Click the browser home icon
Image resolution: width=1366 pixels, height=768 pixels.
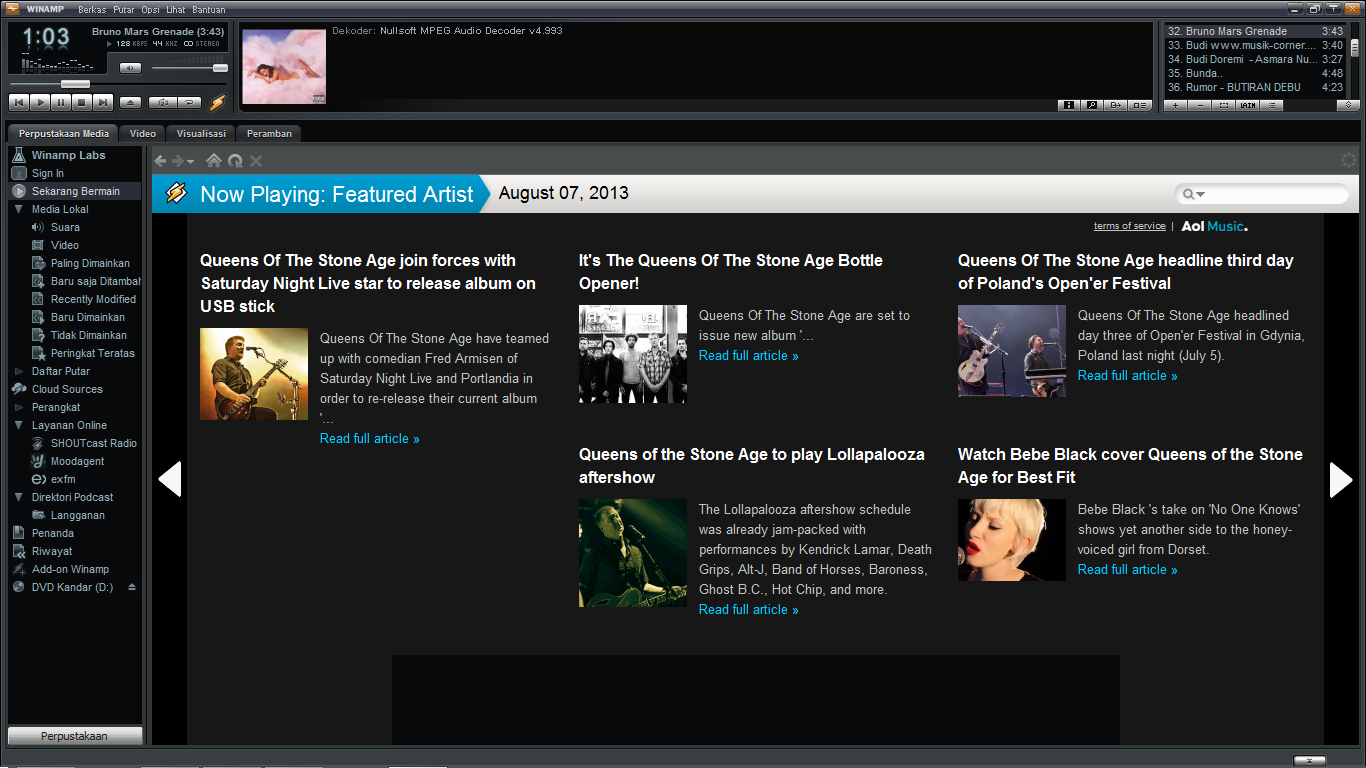[213, 161]
